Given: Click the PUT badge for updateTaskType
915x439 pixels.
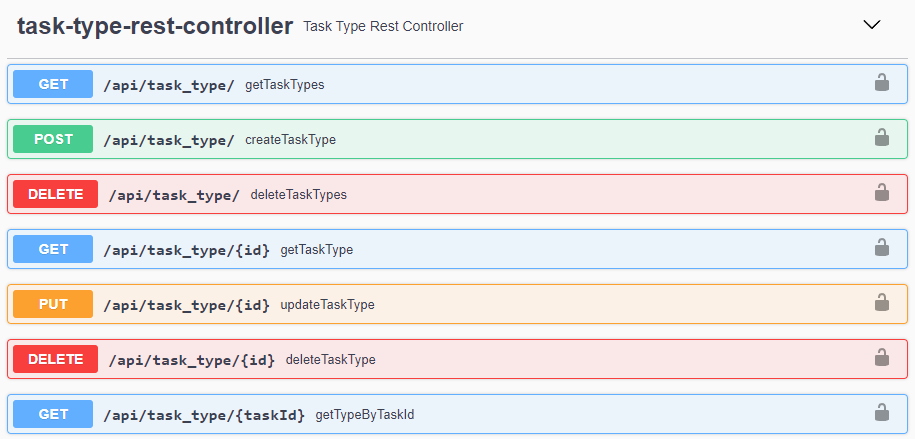Looking at the screenshot, I should 53,304.
